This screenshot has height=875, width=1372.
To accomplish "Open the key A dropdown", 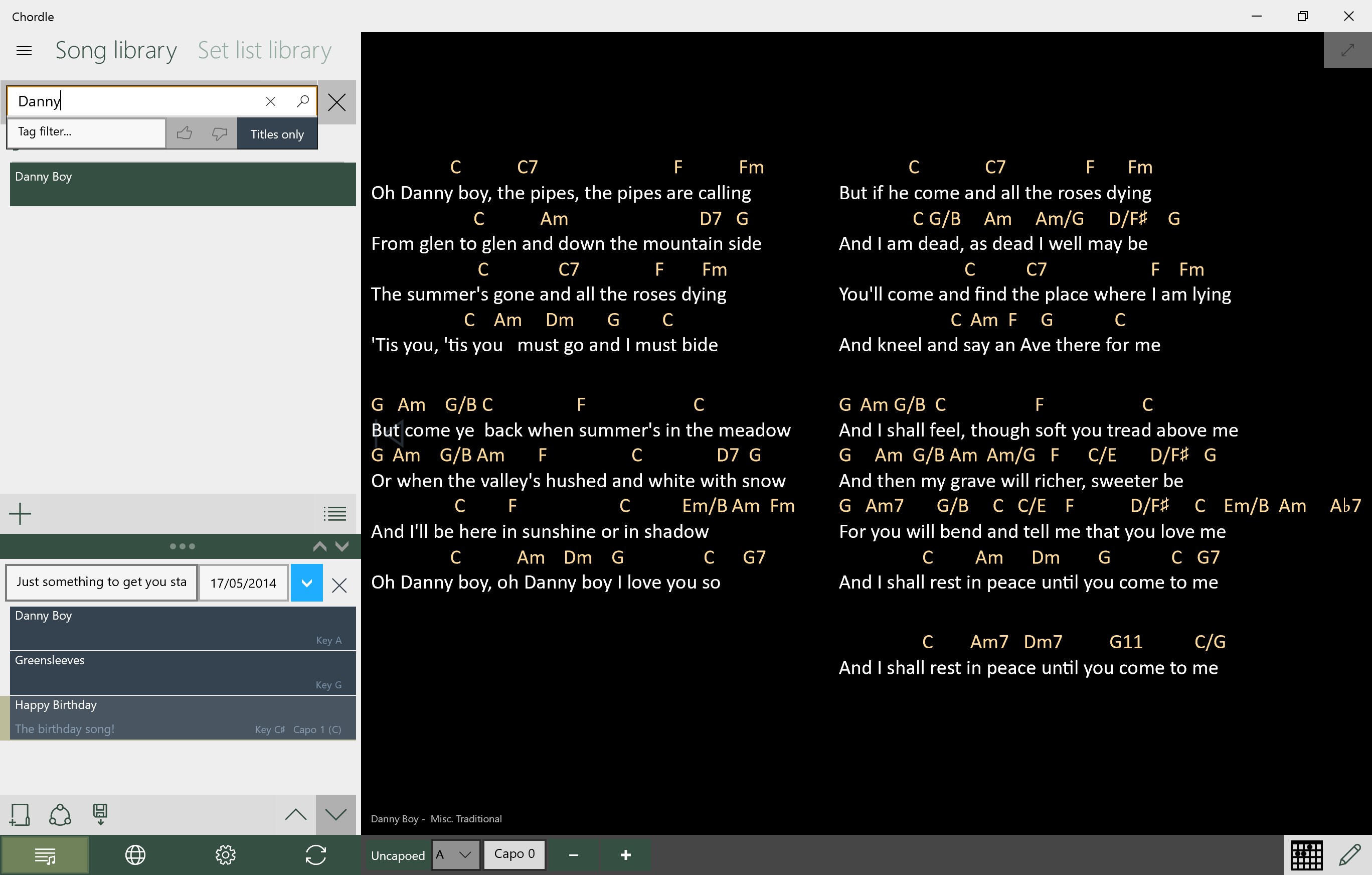I will tap(455, 854).
